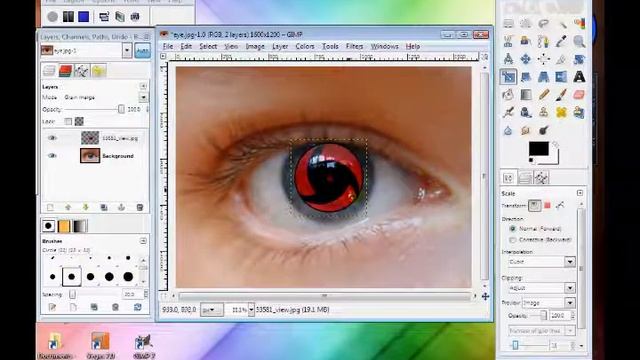The width and height of the screenshot is (640, 360).
Task: Select the Flip tool
Action: 562,77
